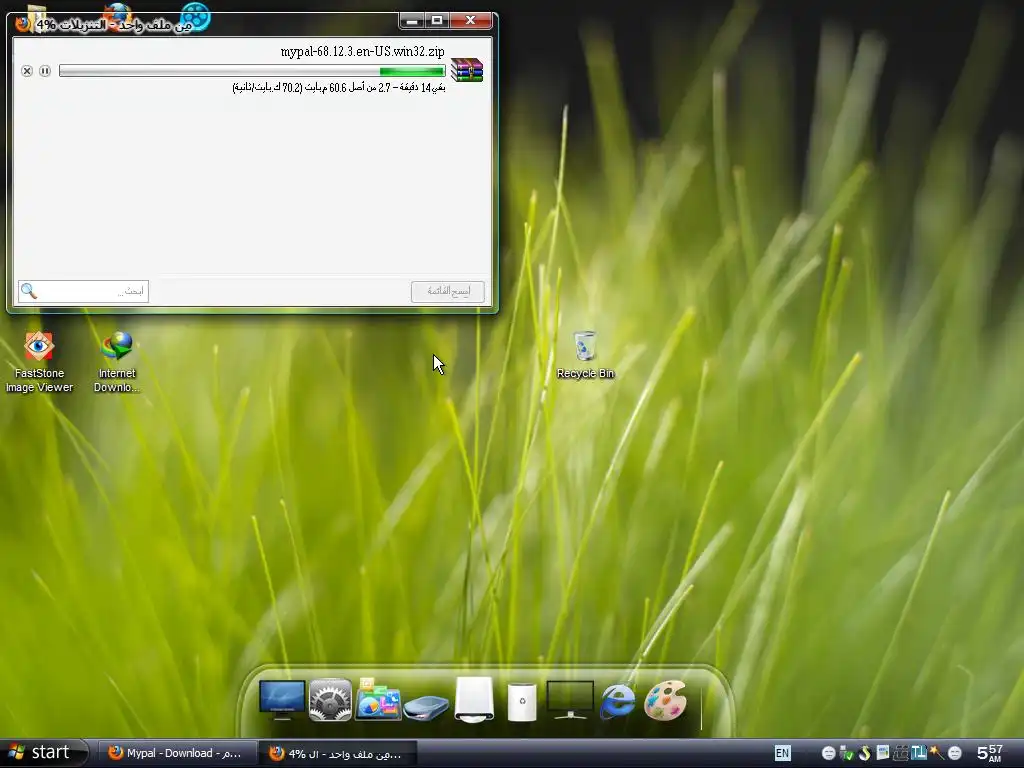Open the white disk drive icon in dock
Viewport: 1024px width, 768px height.
[474, 699]
